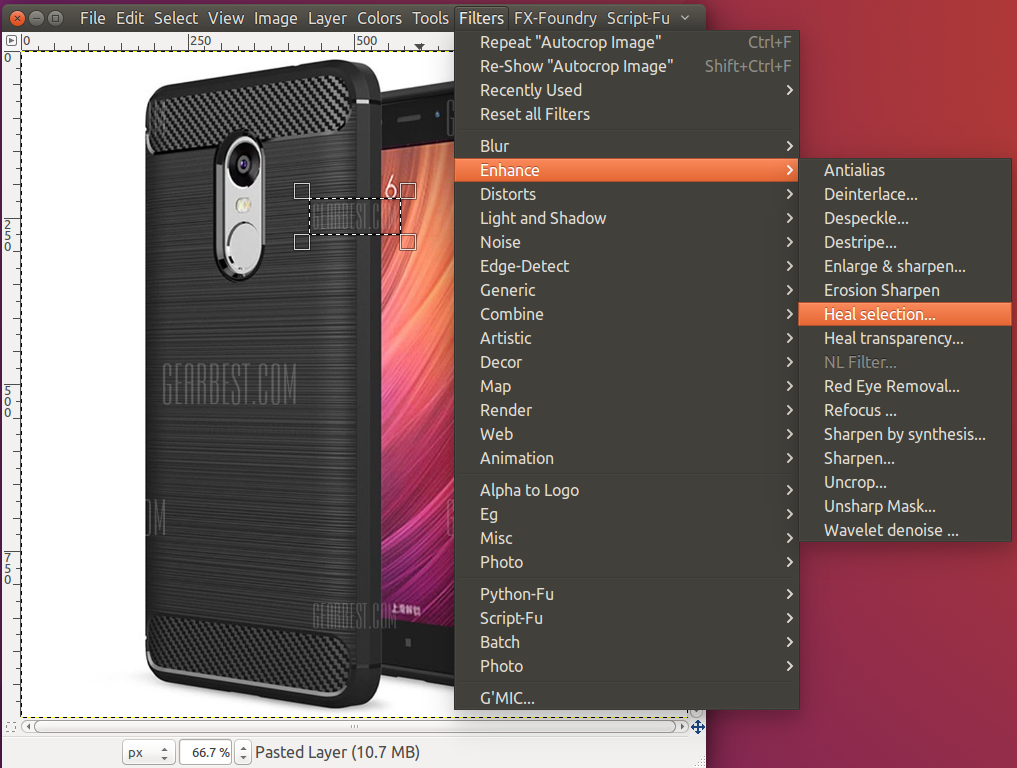Open the Edit menu

130,18
